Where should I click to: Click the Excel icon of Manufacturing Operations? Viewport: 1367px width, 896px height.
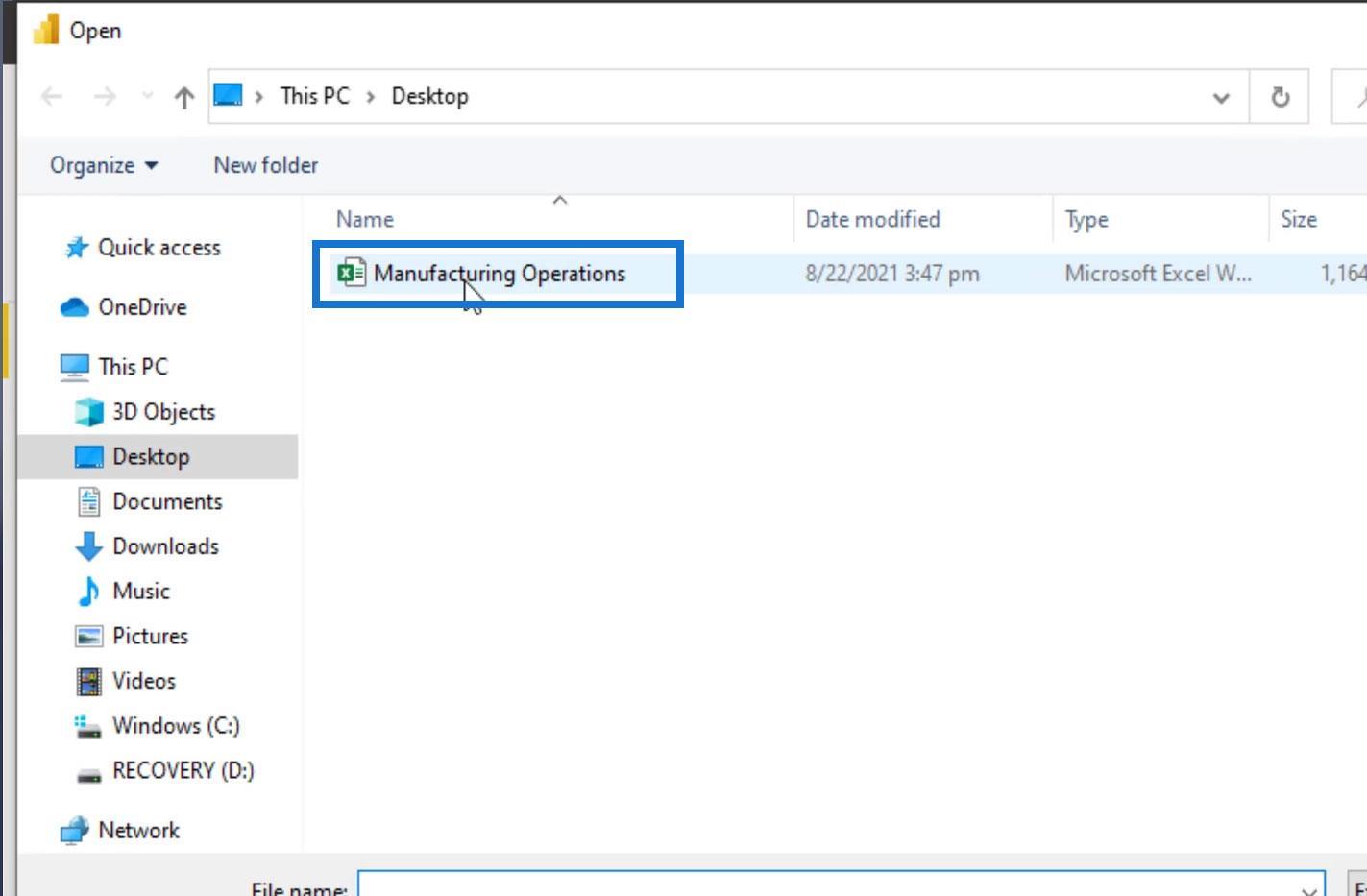(352, 273)
